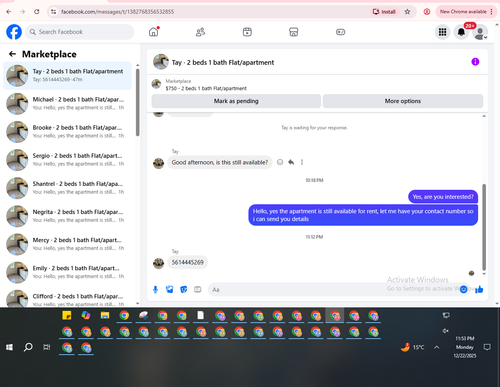Open Windows Start menu
Viewport: 500px width, 387px height.
(9, 347)
